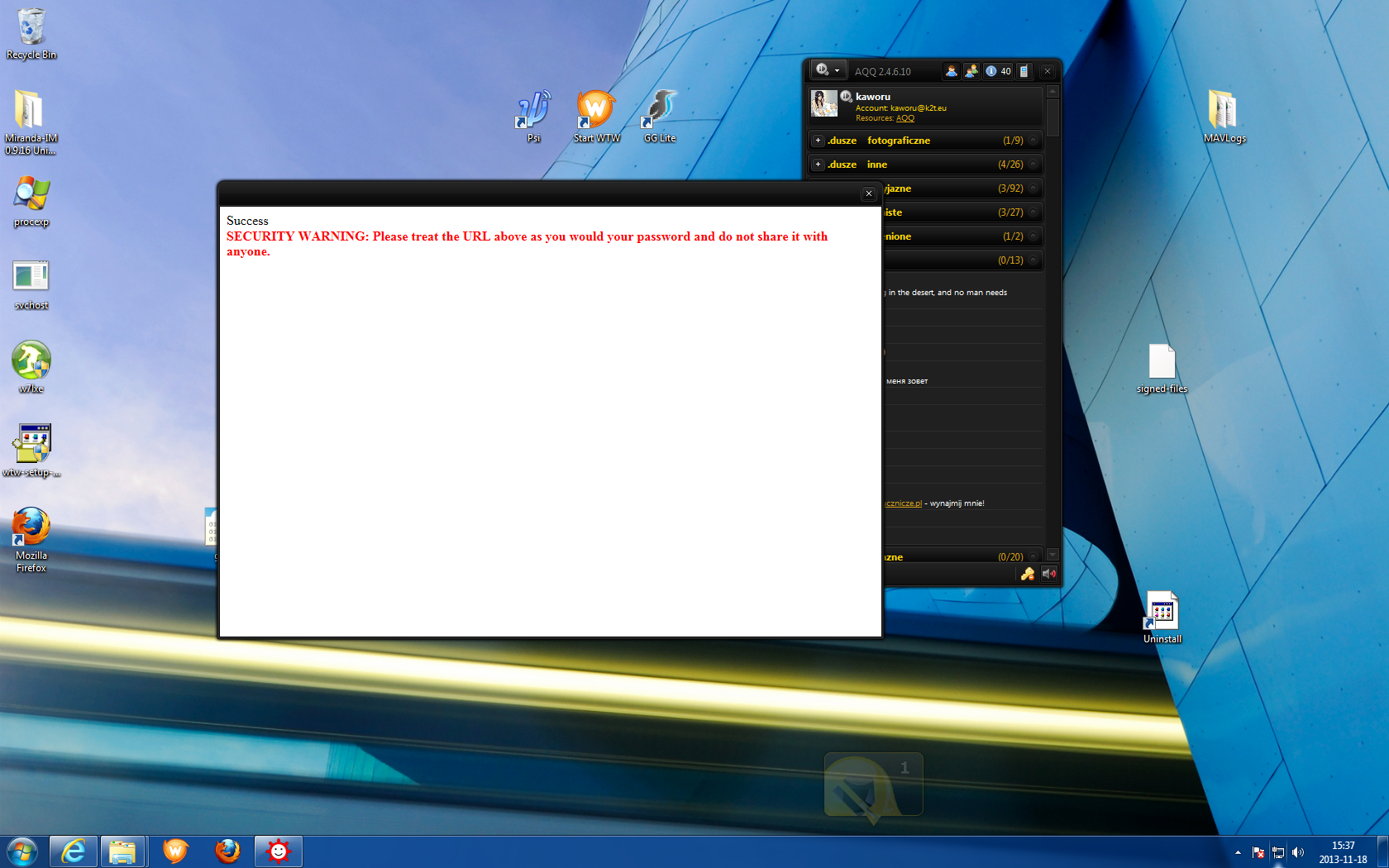This screenshot has height=868, width=1389.
Task: Click the golden key icon in AQQ
Action: click(x=1028, y=574)
